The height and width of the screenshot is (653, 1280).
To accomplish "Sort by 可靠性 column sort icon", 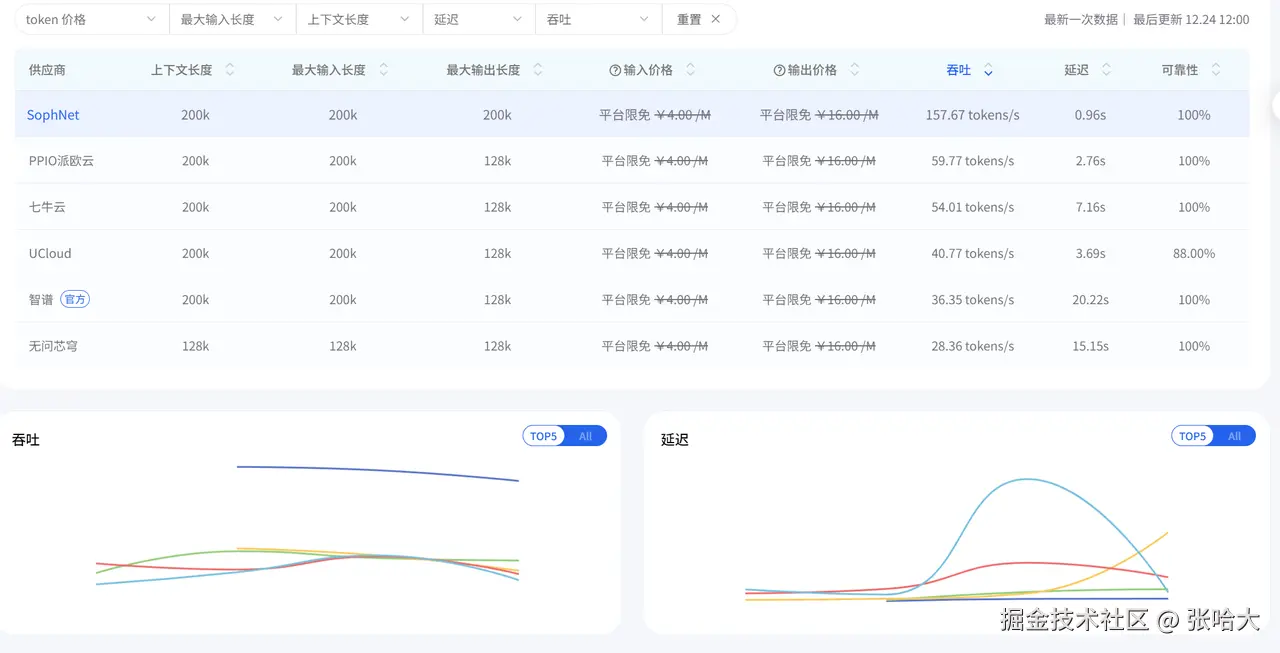I will [1216, 70].
